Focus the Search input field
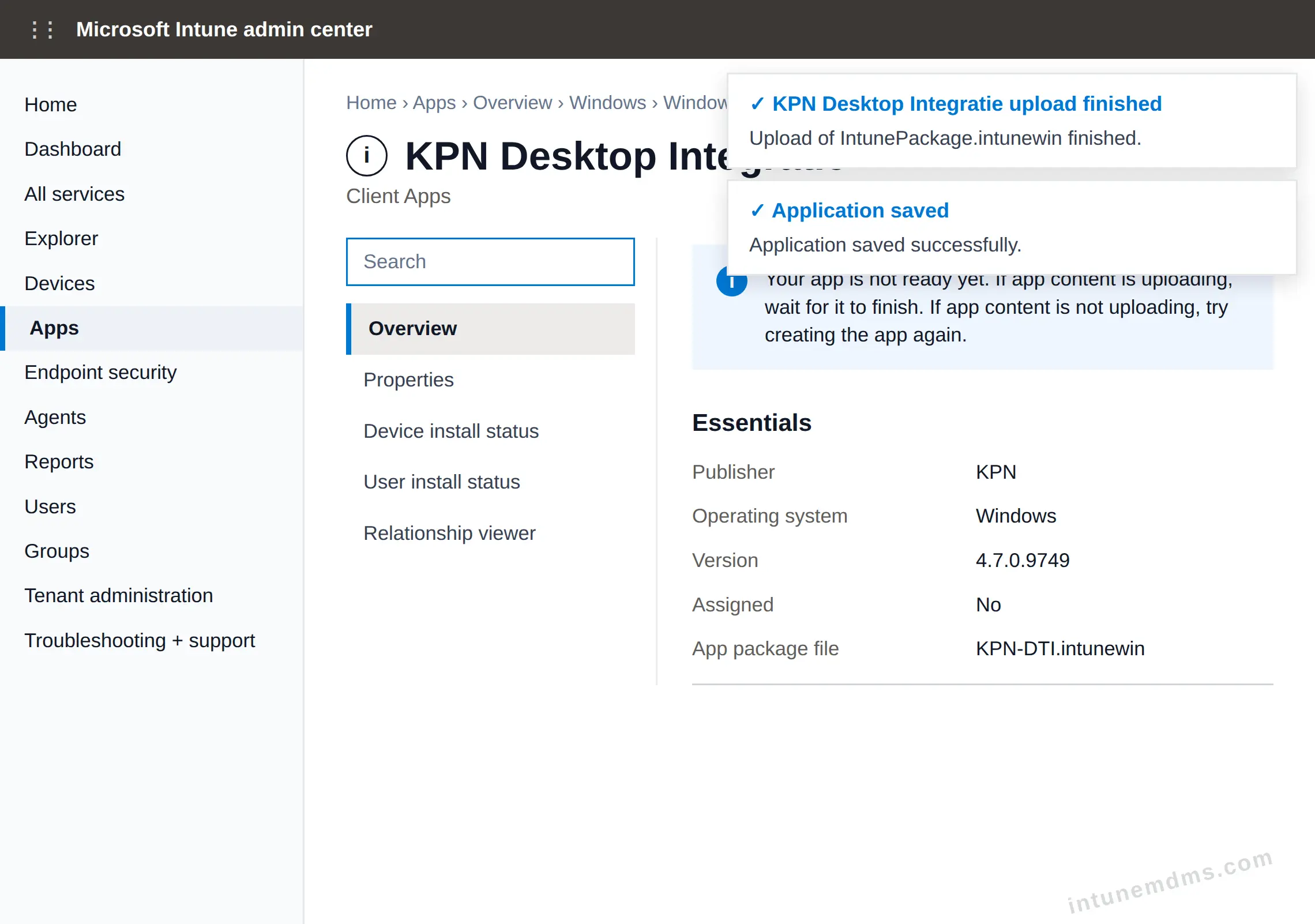The image size is (1315, 924). (x=490, y=262)
